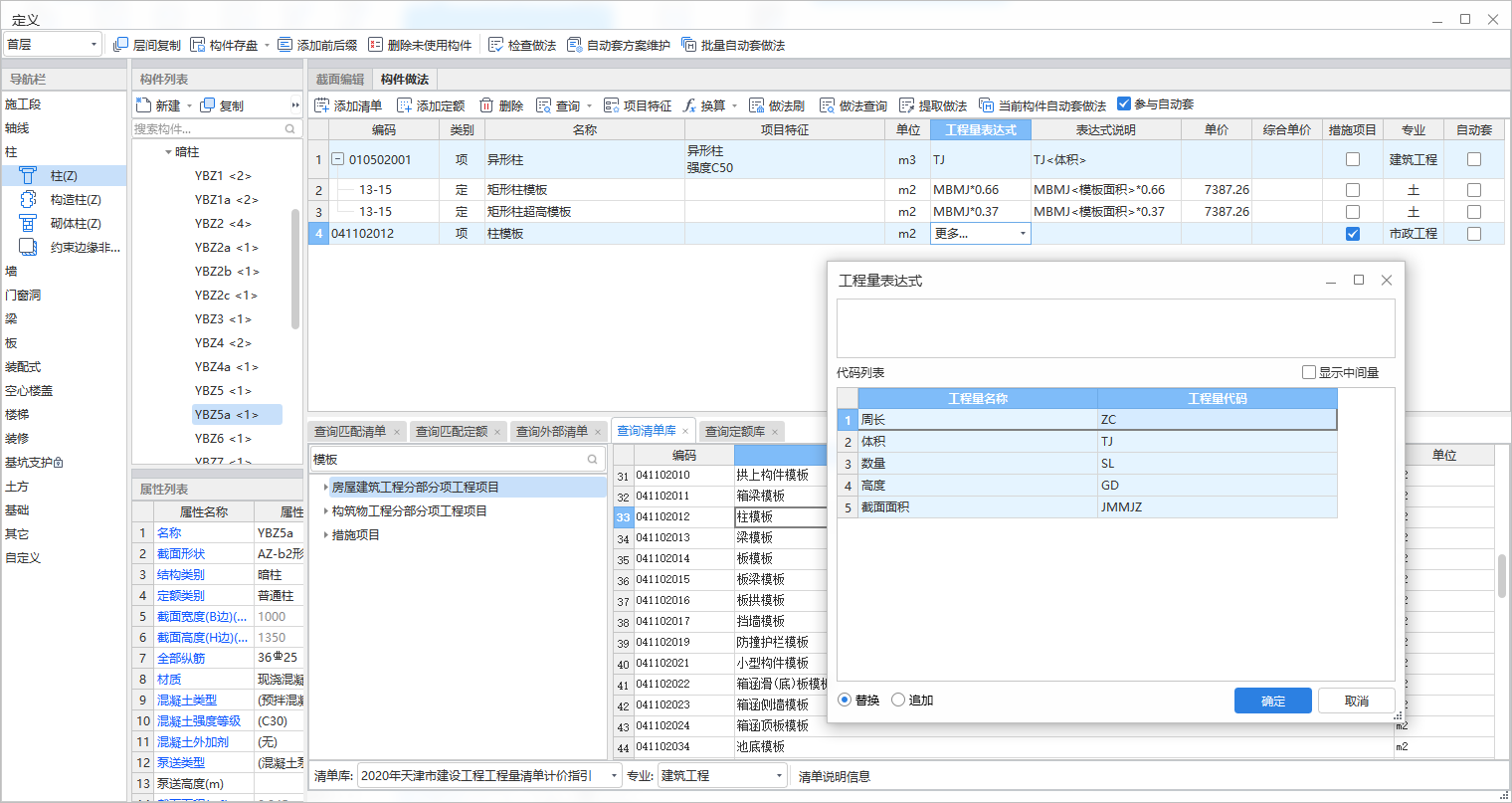Click 当前构件自动套做法 icon
Screen dimensions: 1512x803
coord(987,105)
